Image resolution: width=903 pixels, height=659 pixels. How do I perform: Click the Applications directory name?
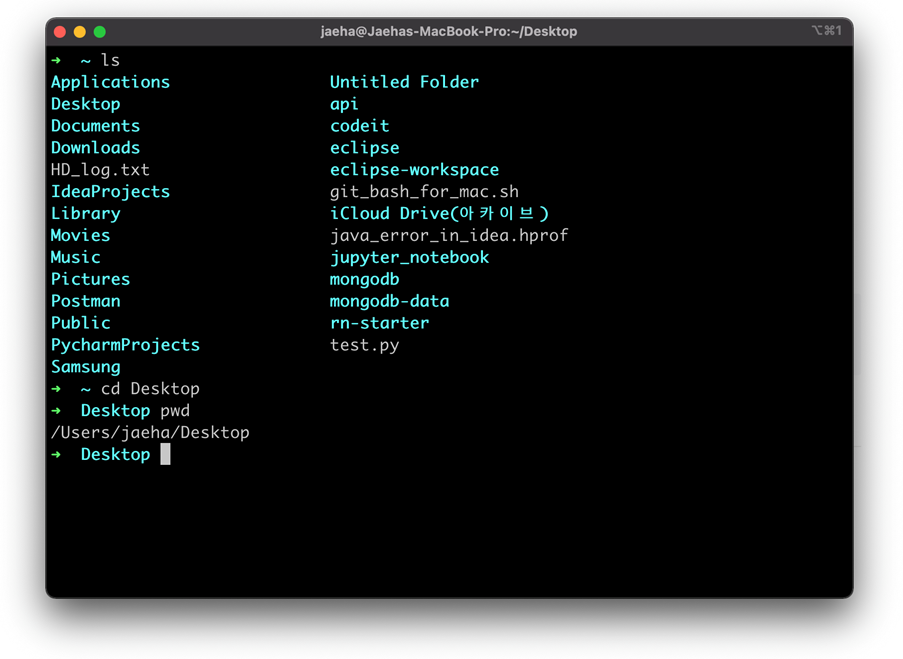click(111, 82)
